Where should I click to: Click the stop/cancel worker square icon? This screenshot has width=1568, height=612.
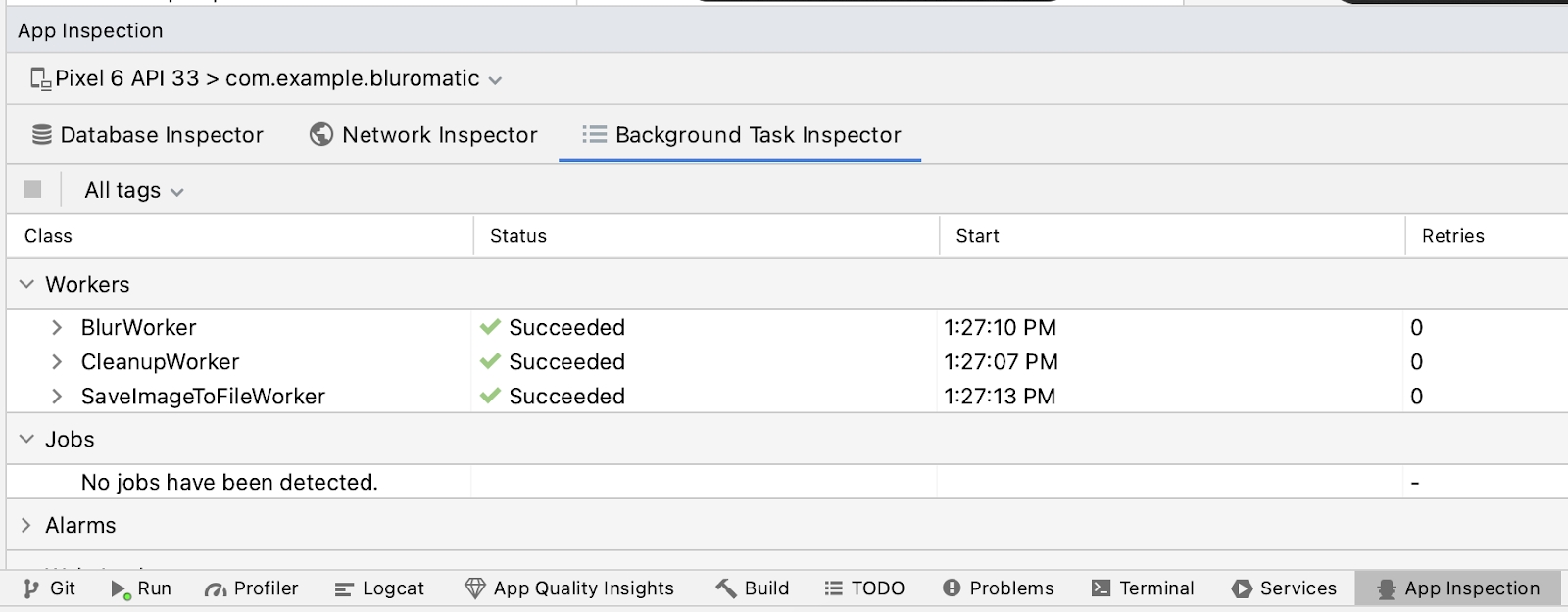33,189
